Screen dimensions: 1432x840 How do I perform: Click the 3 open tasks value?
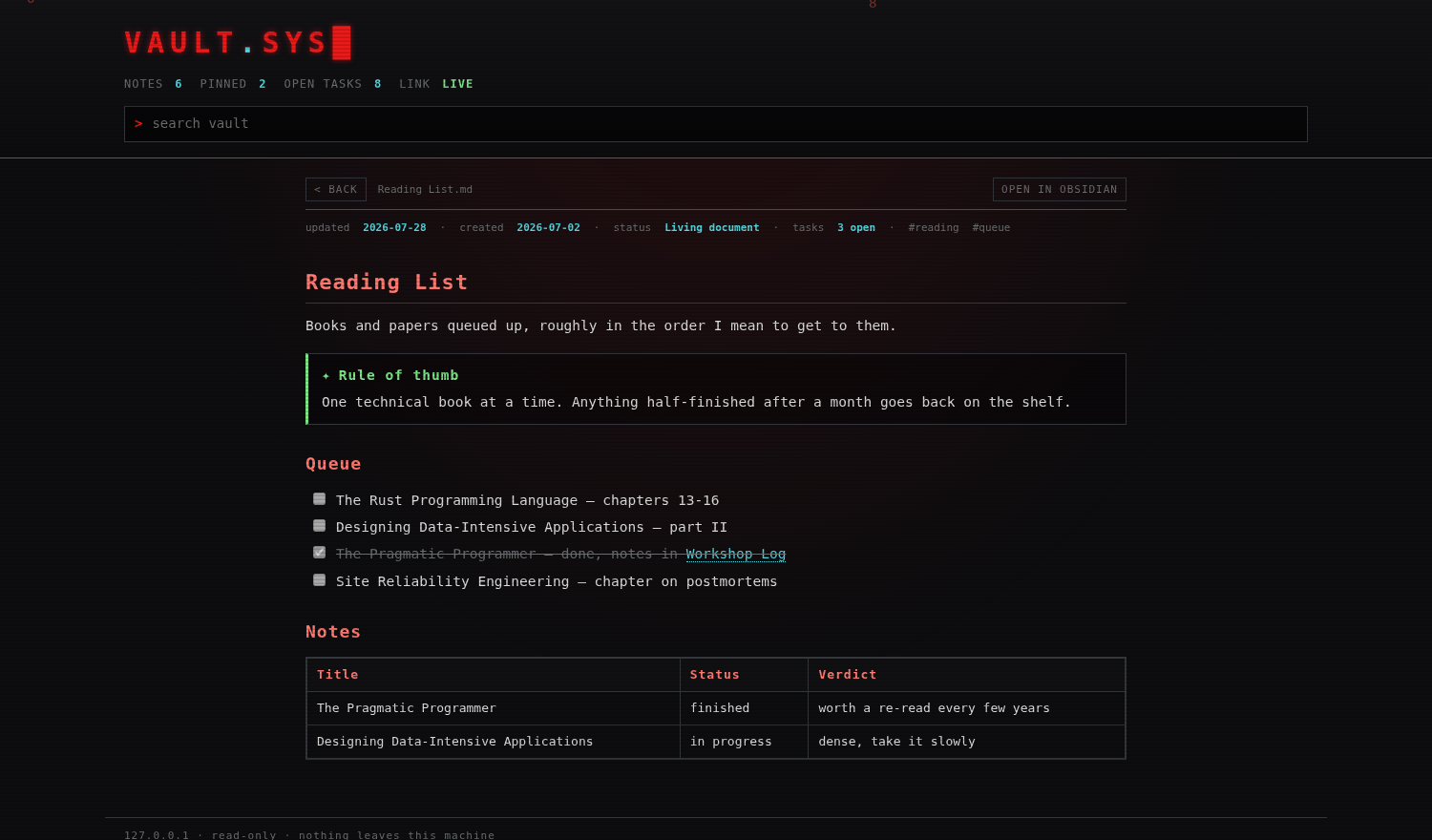[x=856, y=227]
